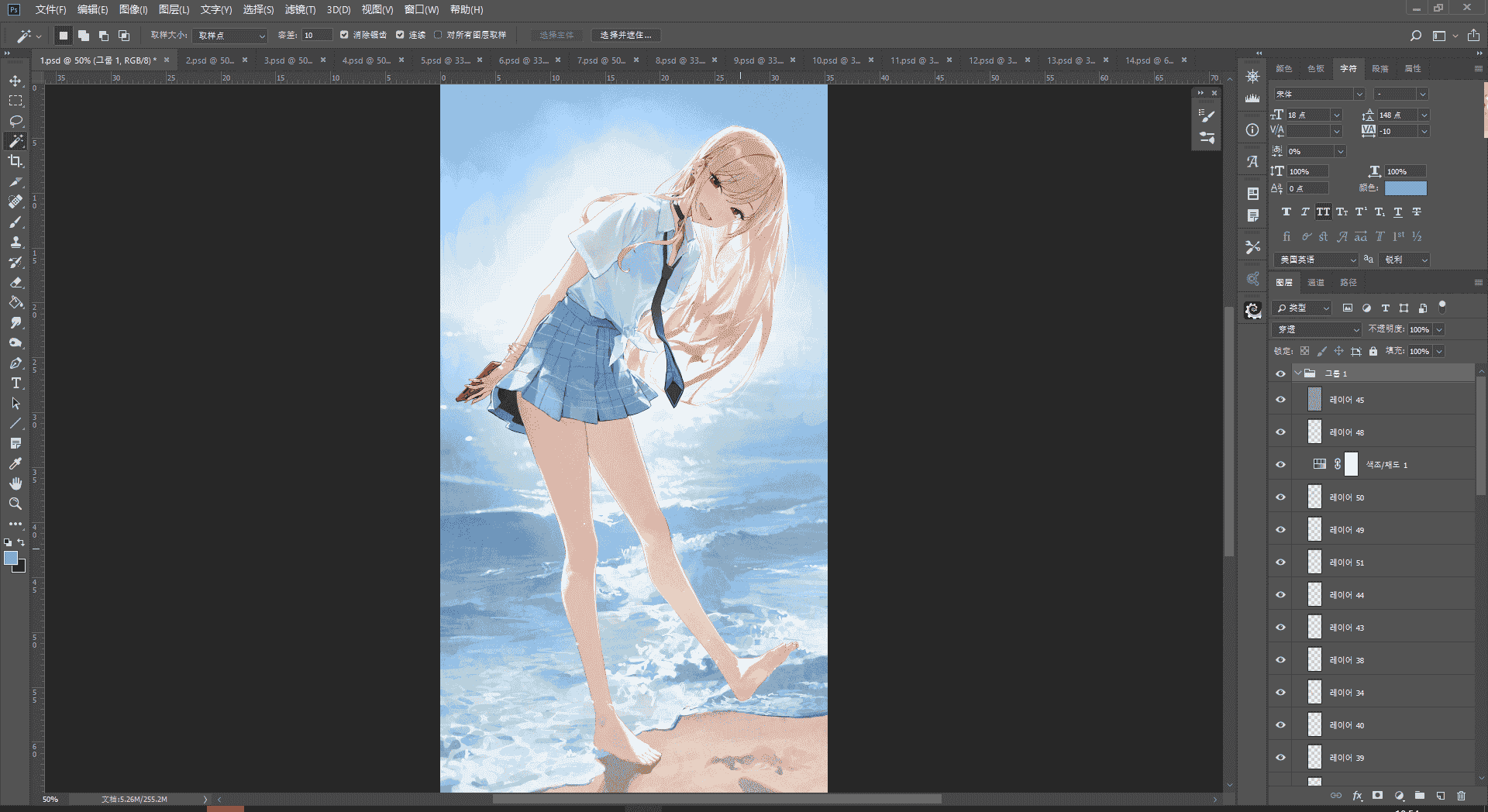Click the create new layer icon
The width and height of the screenshot is (1488, 812).
pos(1440,796)
